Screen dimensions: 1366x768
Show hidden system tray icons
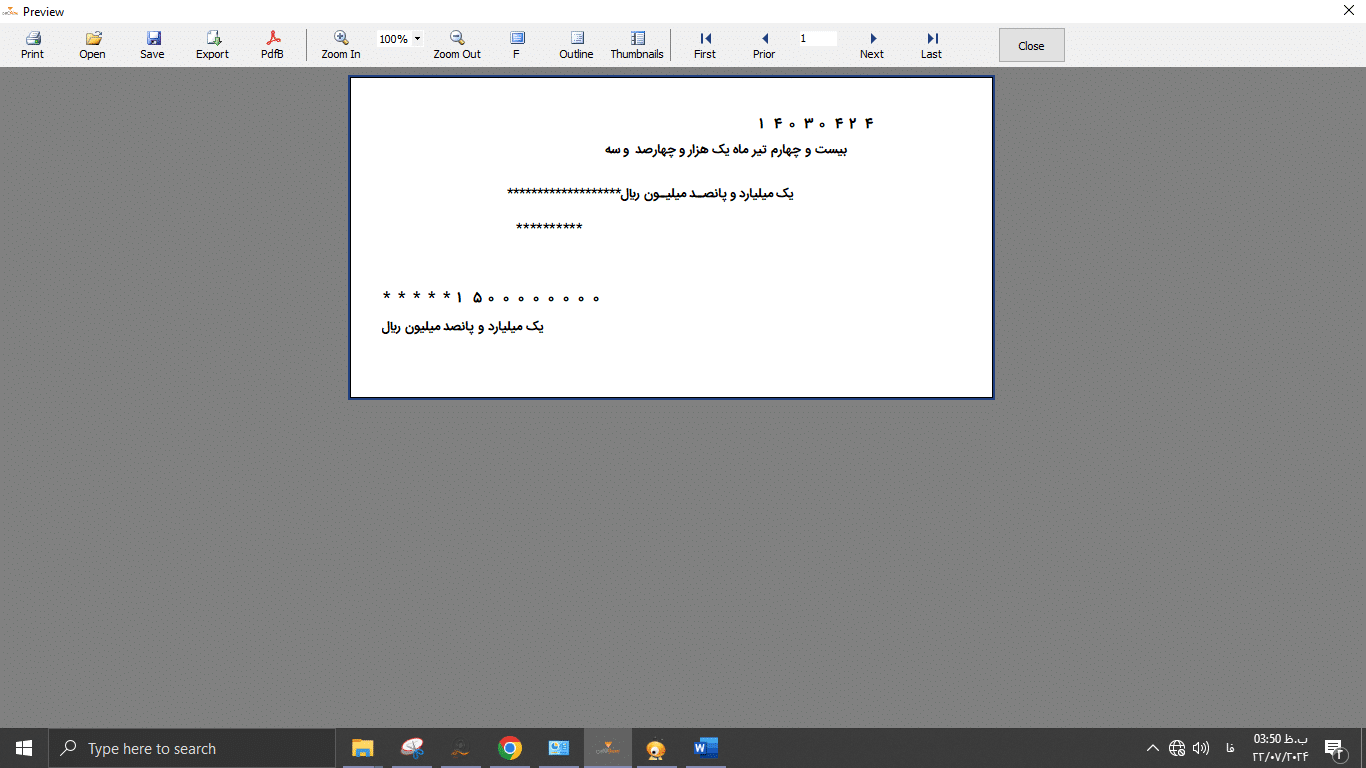coord(1153,748)
